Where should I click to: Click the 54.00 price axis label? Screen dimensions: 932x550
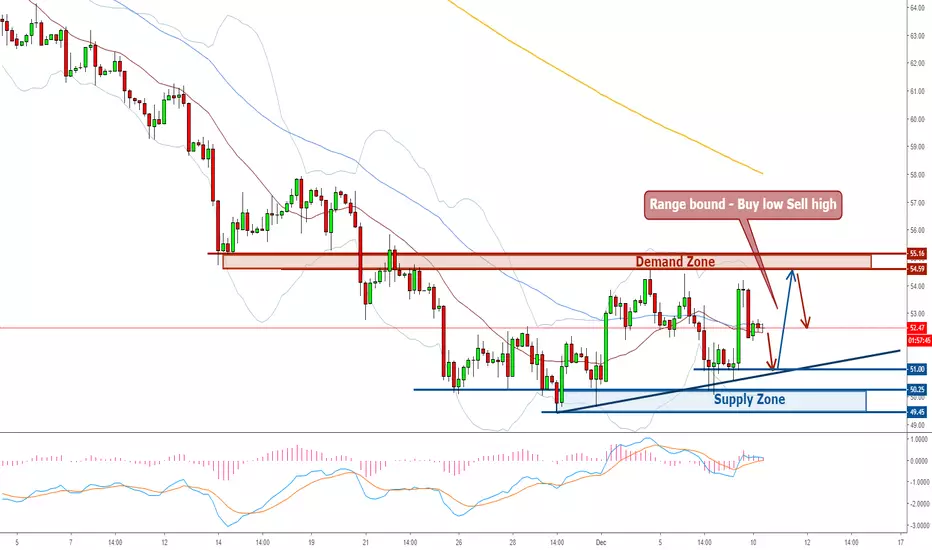[917, 286]
